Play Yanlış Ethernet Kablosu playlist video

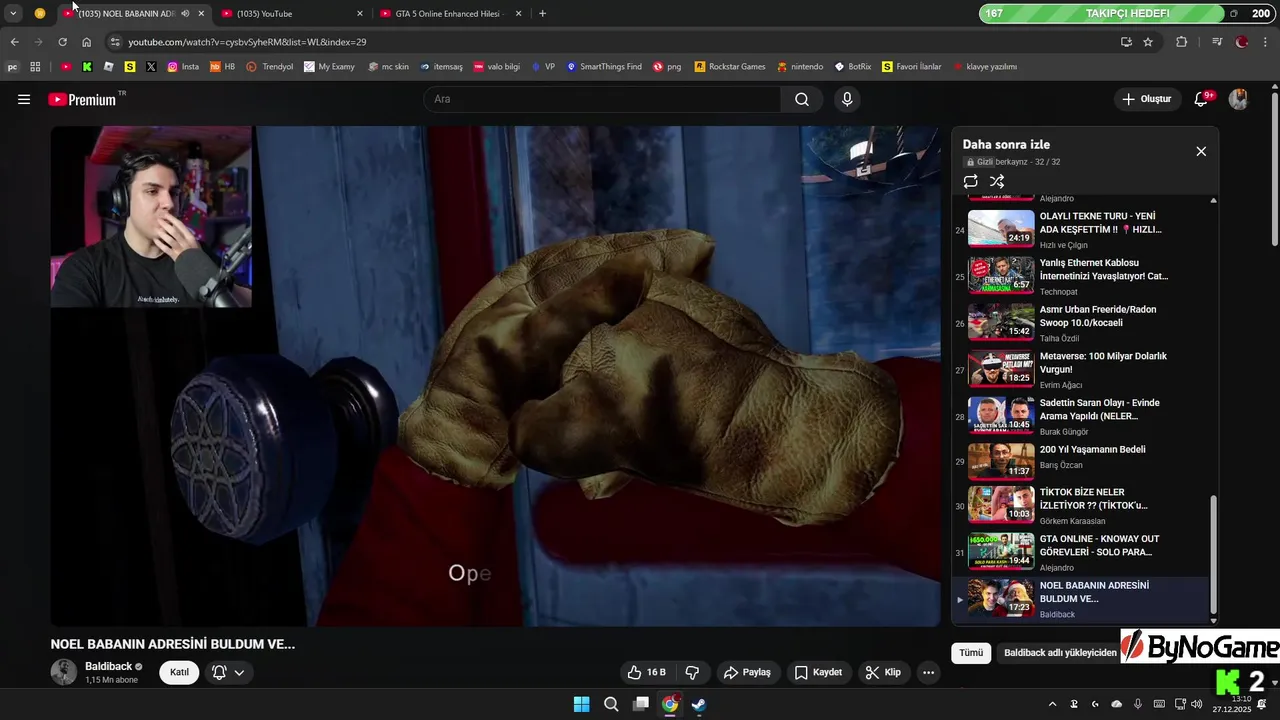(x=1082, y=276)
